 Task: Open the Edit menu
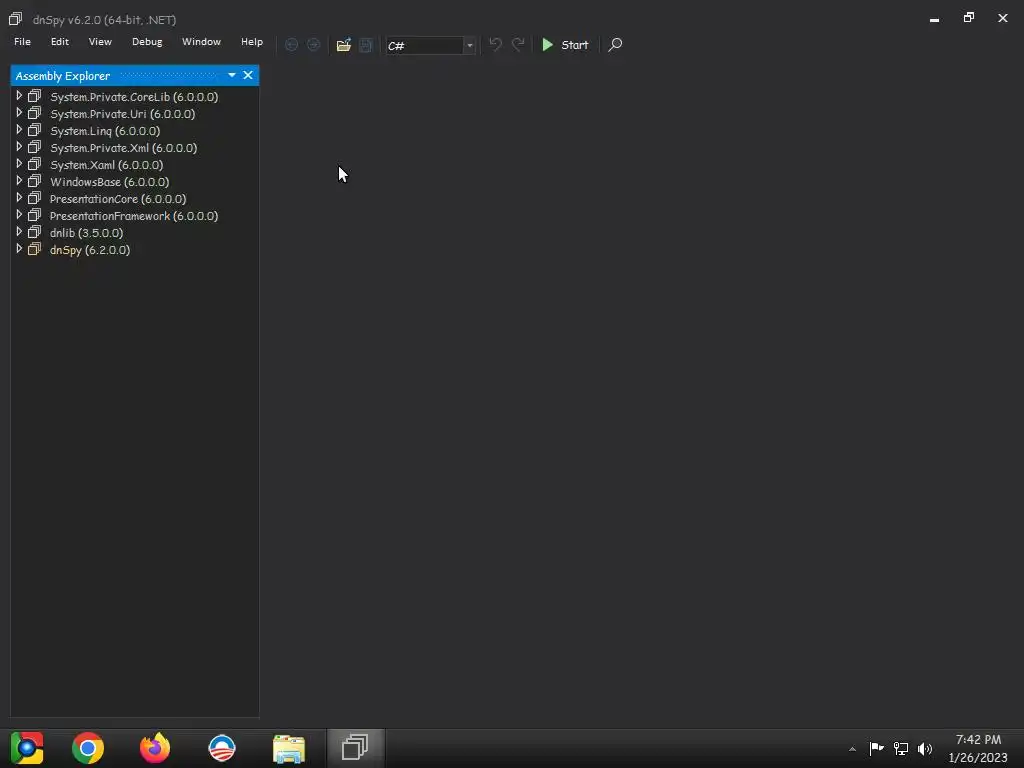[60, 42]
